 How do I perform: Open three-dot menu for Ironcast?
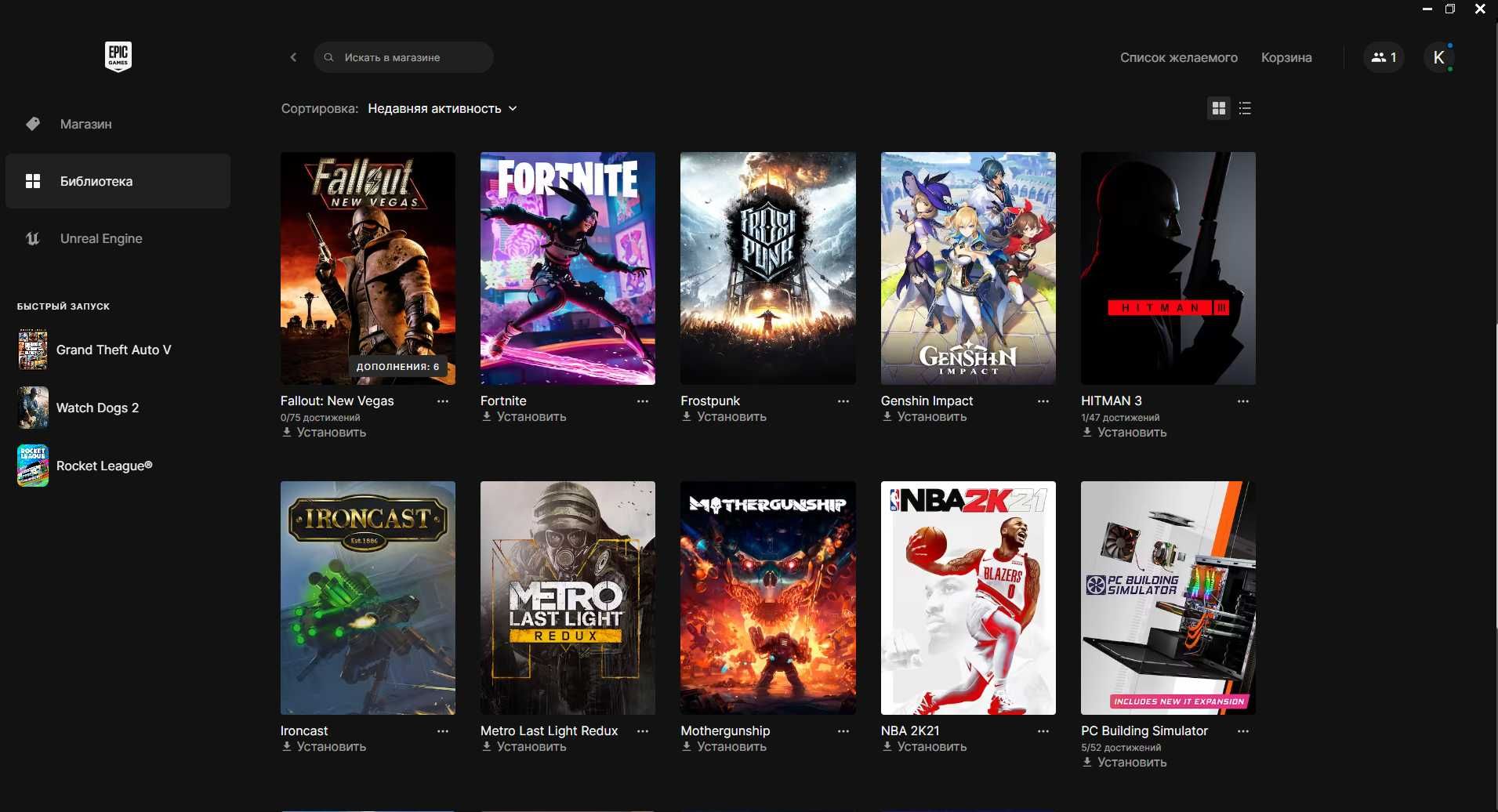[x=443, y=731]
